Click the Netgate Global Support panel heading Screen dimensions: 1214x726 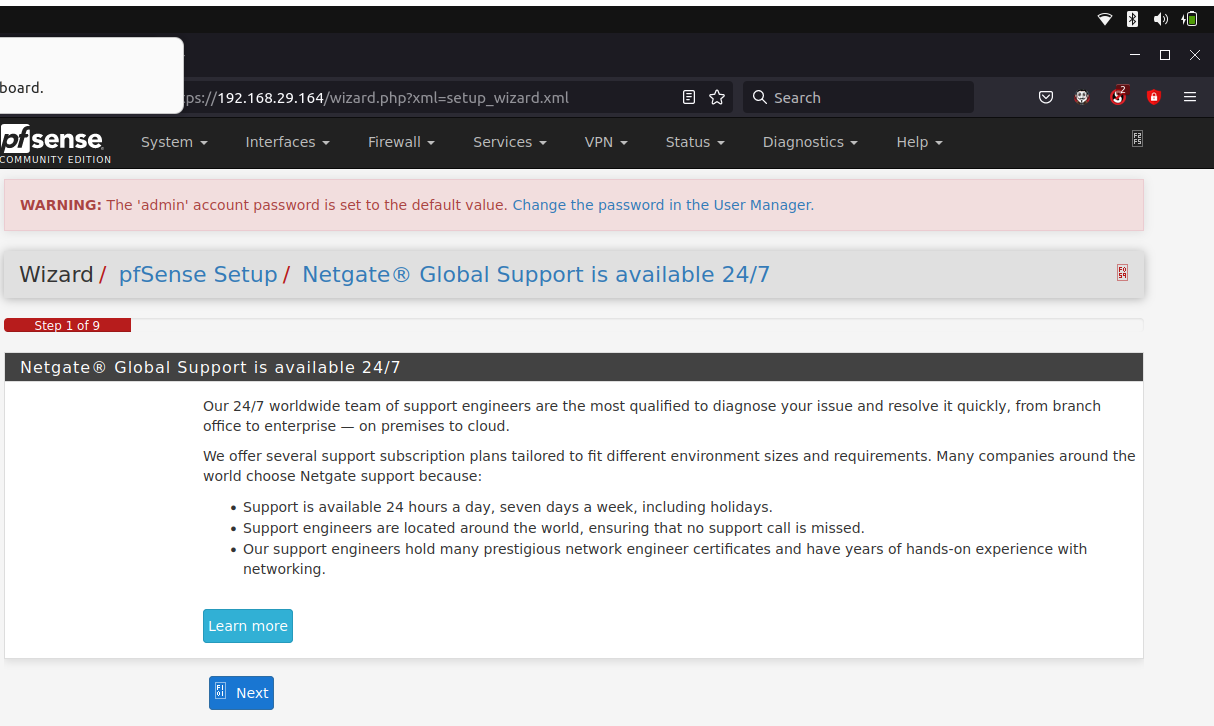tap(574, 367)
